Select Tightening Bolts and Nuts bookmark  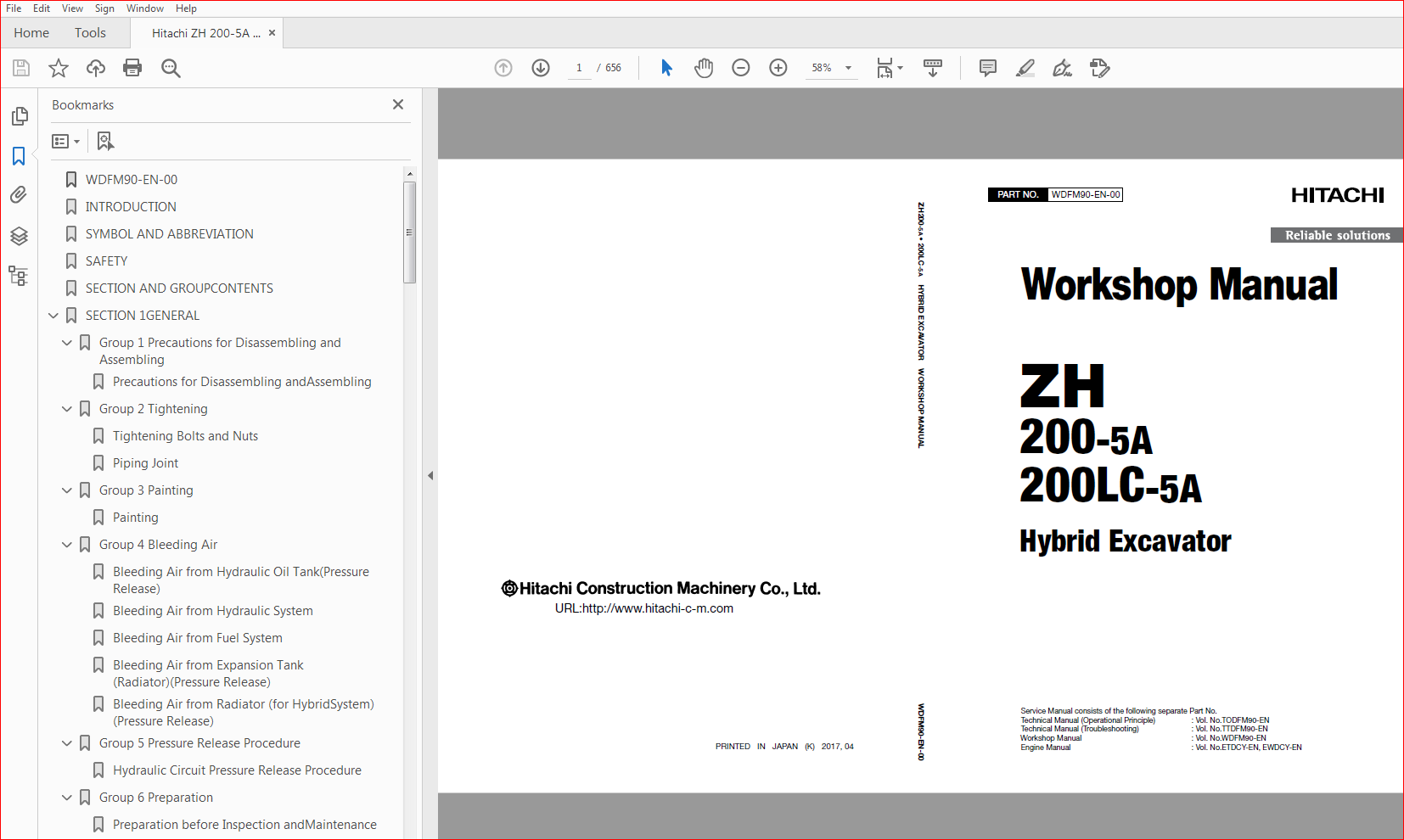pos(185,436)
